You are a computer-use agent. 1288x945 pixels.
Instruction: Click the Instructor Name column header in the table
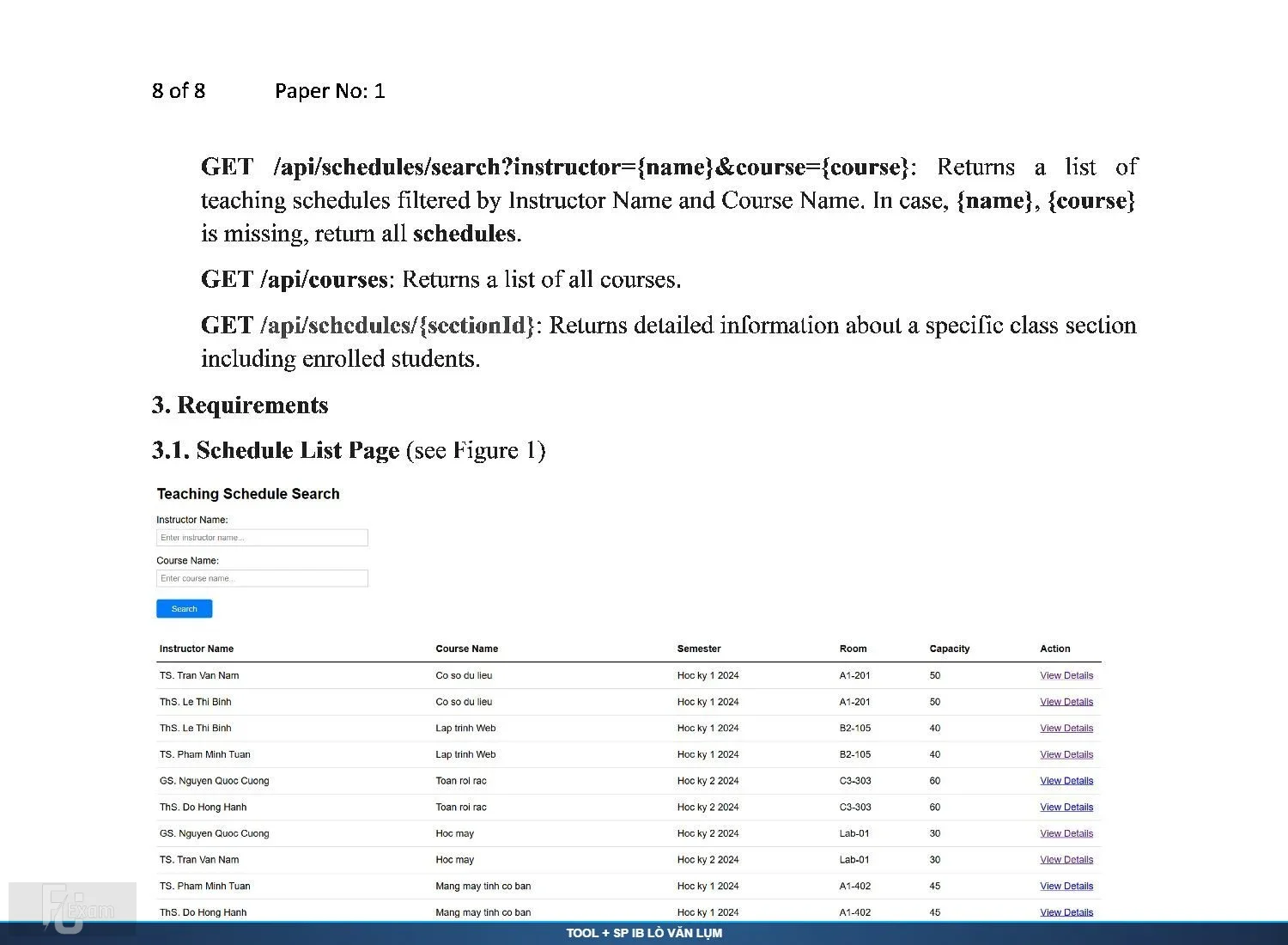click(197, 649)
